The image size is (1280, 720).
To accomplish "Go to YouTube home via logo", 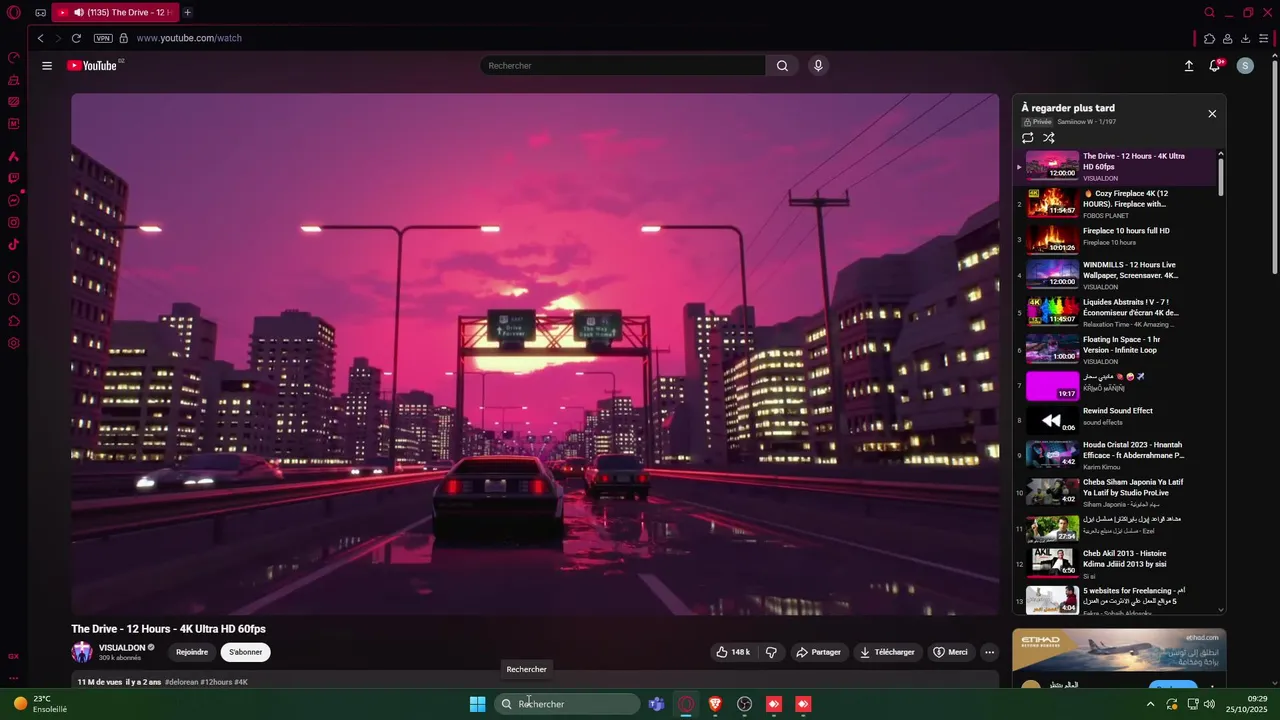I will coord(92,66).
